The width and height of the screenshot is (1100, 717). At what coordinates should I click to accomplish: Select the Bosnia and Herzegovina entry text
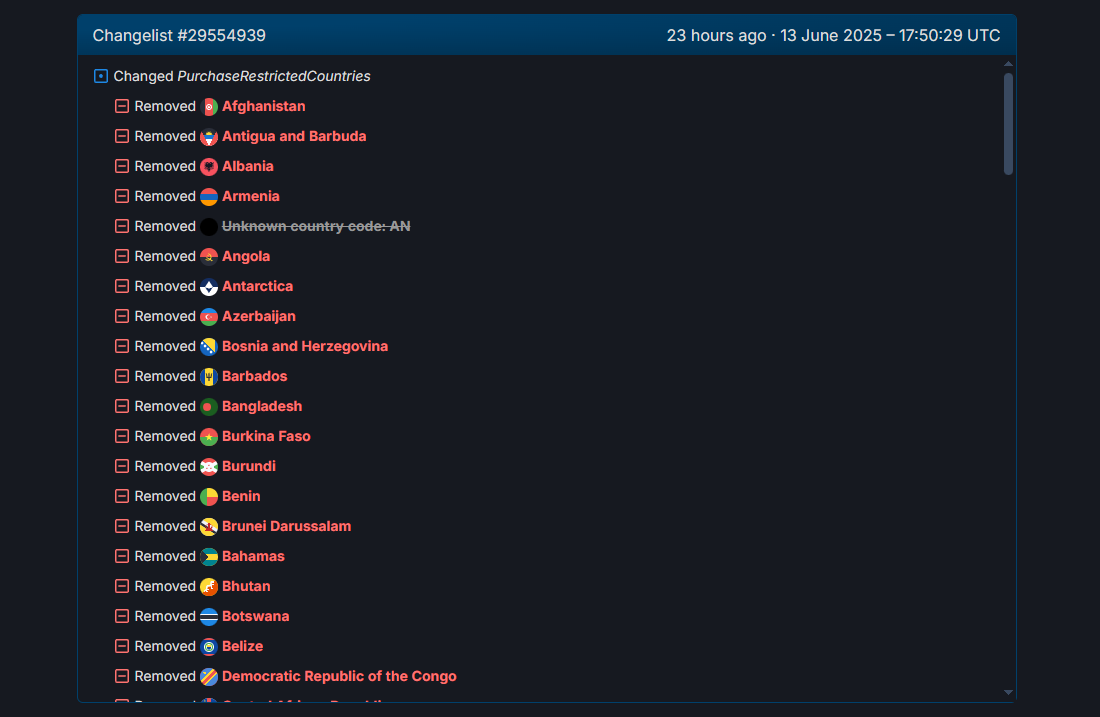pos(305,347)
